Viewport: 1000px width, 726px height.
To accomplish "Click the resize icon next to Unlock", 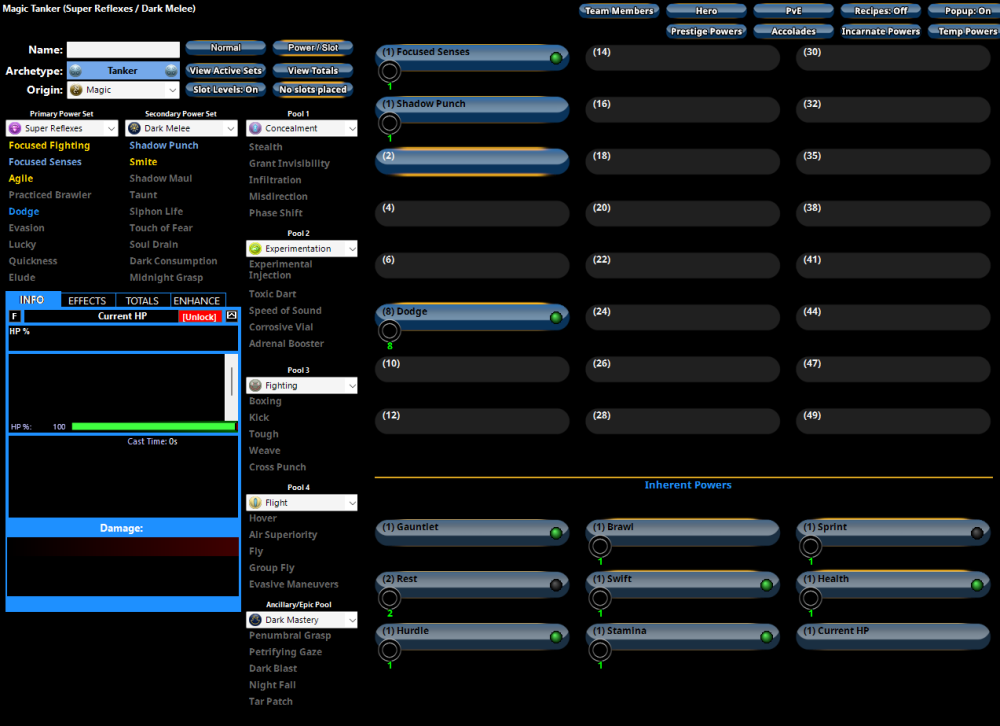I will coord(232,316).
